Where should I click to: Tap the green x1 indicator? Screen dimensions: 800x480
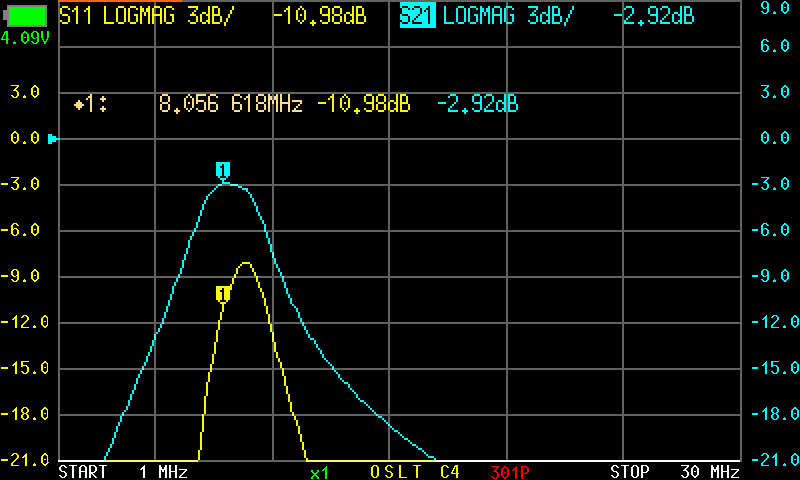[x=319, y=473]
